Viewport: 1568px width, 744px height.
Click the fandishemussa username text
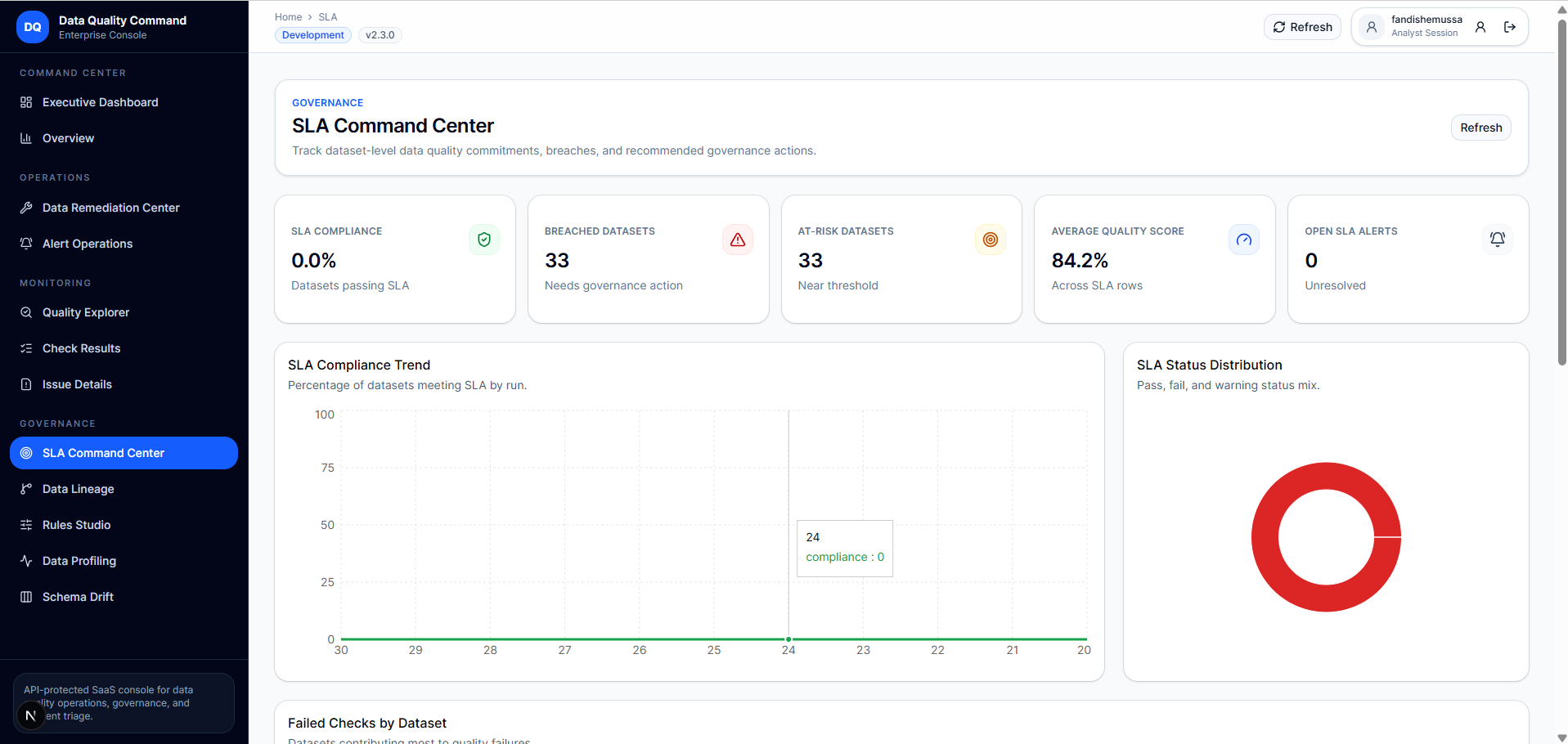pos(1426,20)
